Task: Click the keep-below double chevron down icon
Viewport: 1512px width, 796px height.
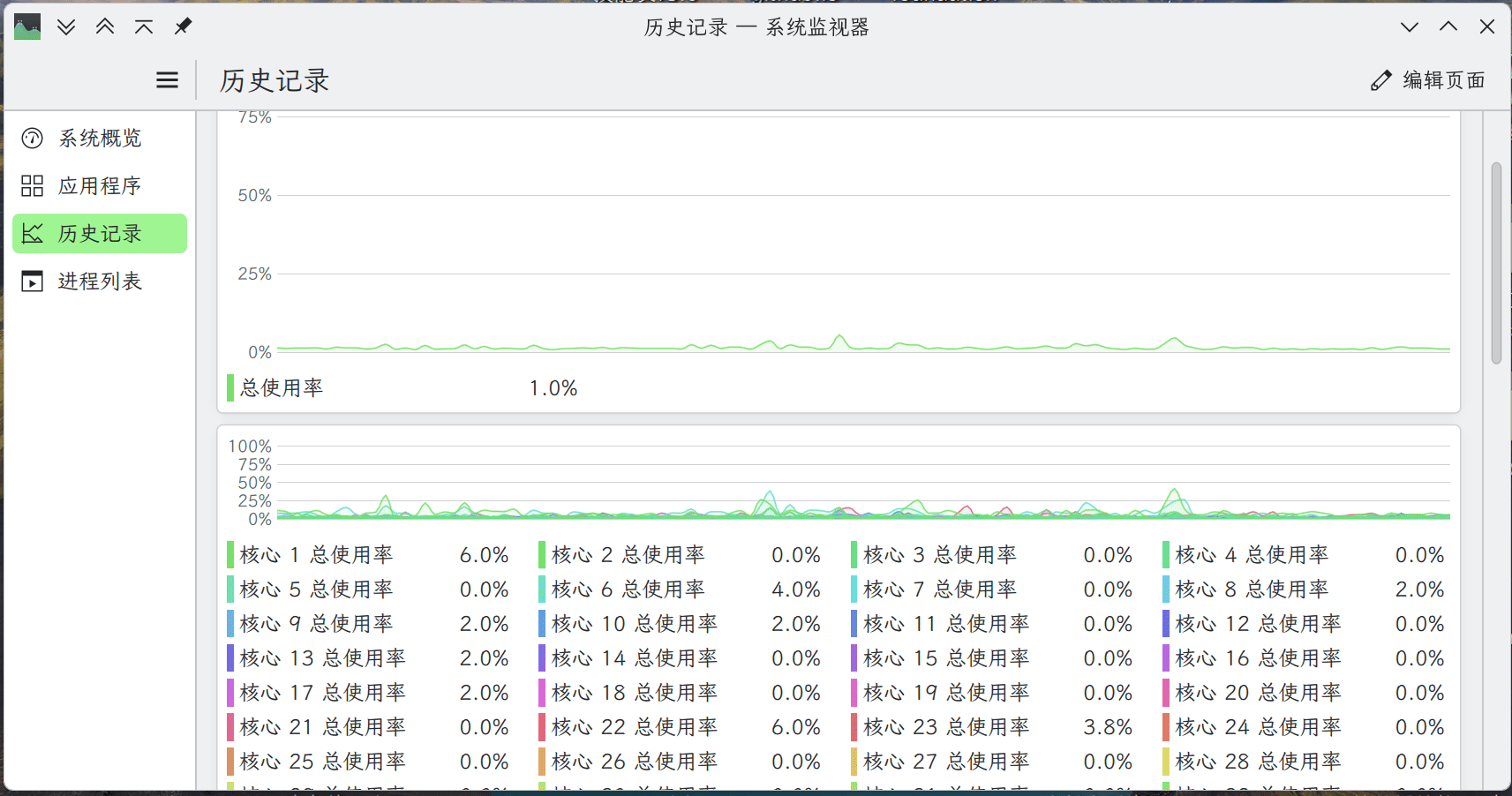Action: [66, 26]
